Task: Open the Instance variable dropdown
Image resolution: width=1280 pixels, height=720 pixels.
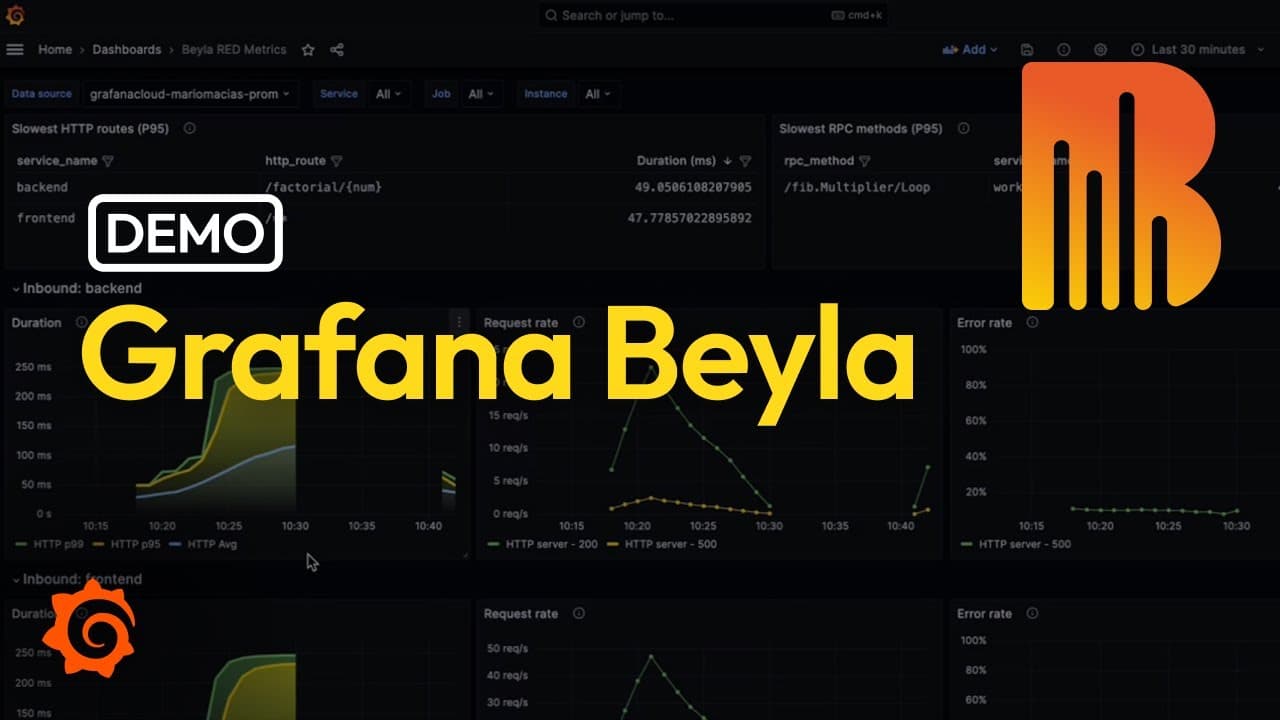Action: click(598, 94)
